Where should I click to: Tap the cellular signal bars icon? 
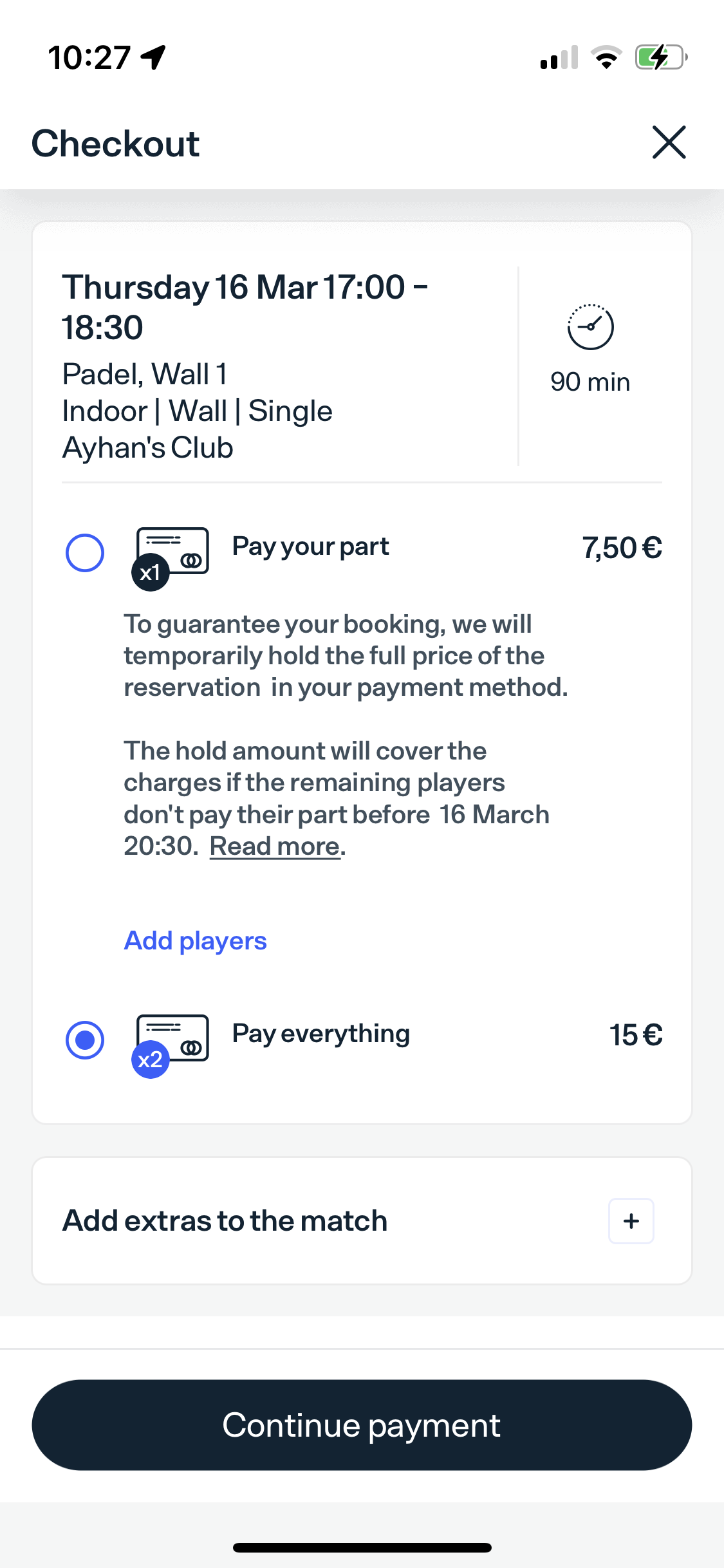(559, 57)
